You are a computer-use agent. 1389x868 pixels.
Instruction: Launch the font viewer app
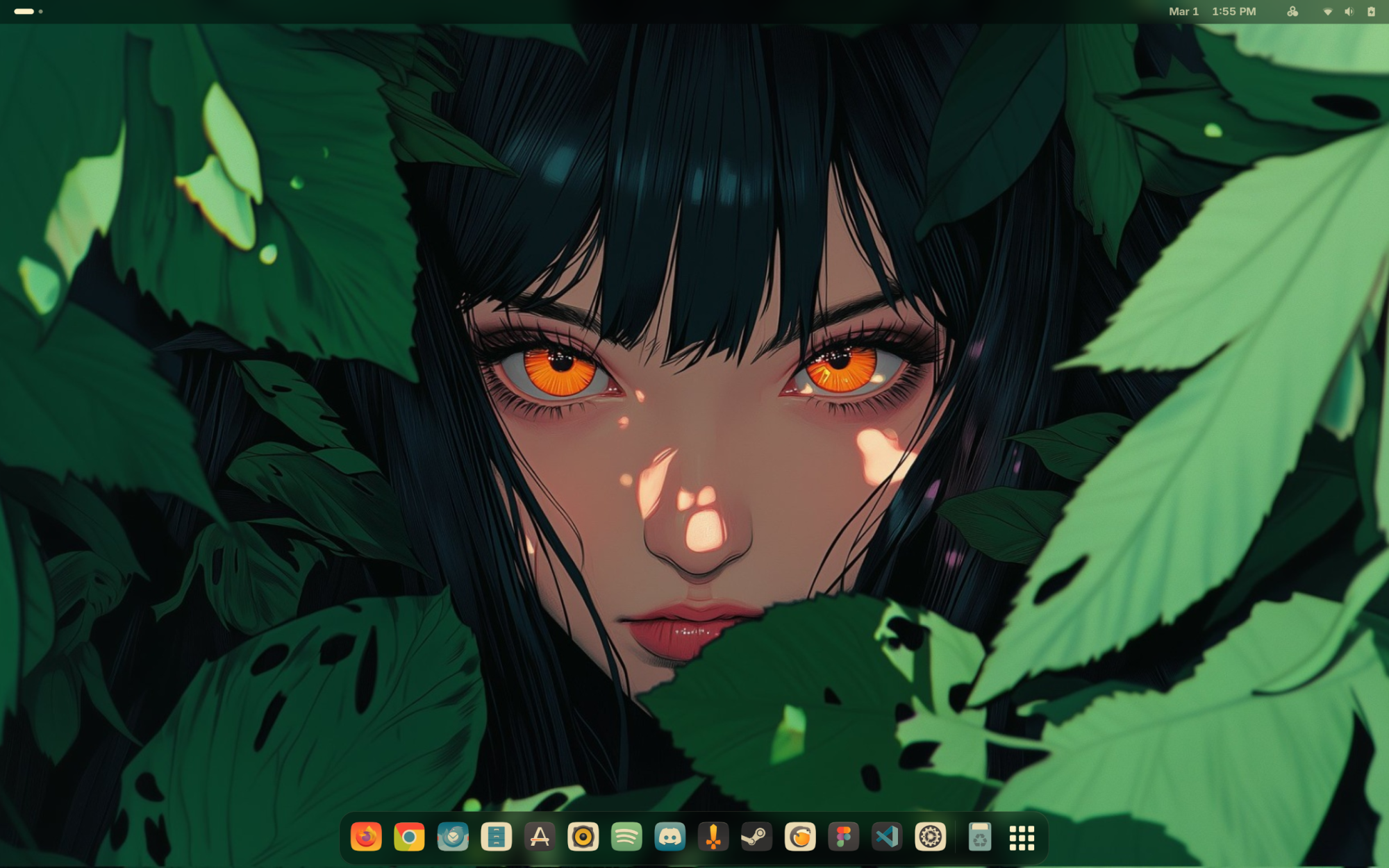tap(540, 837)
